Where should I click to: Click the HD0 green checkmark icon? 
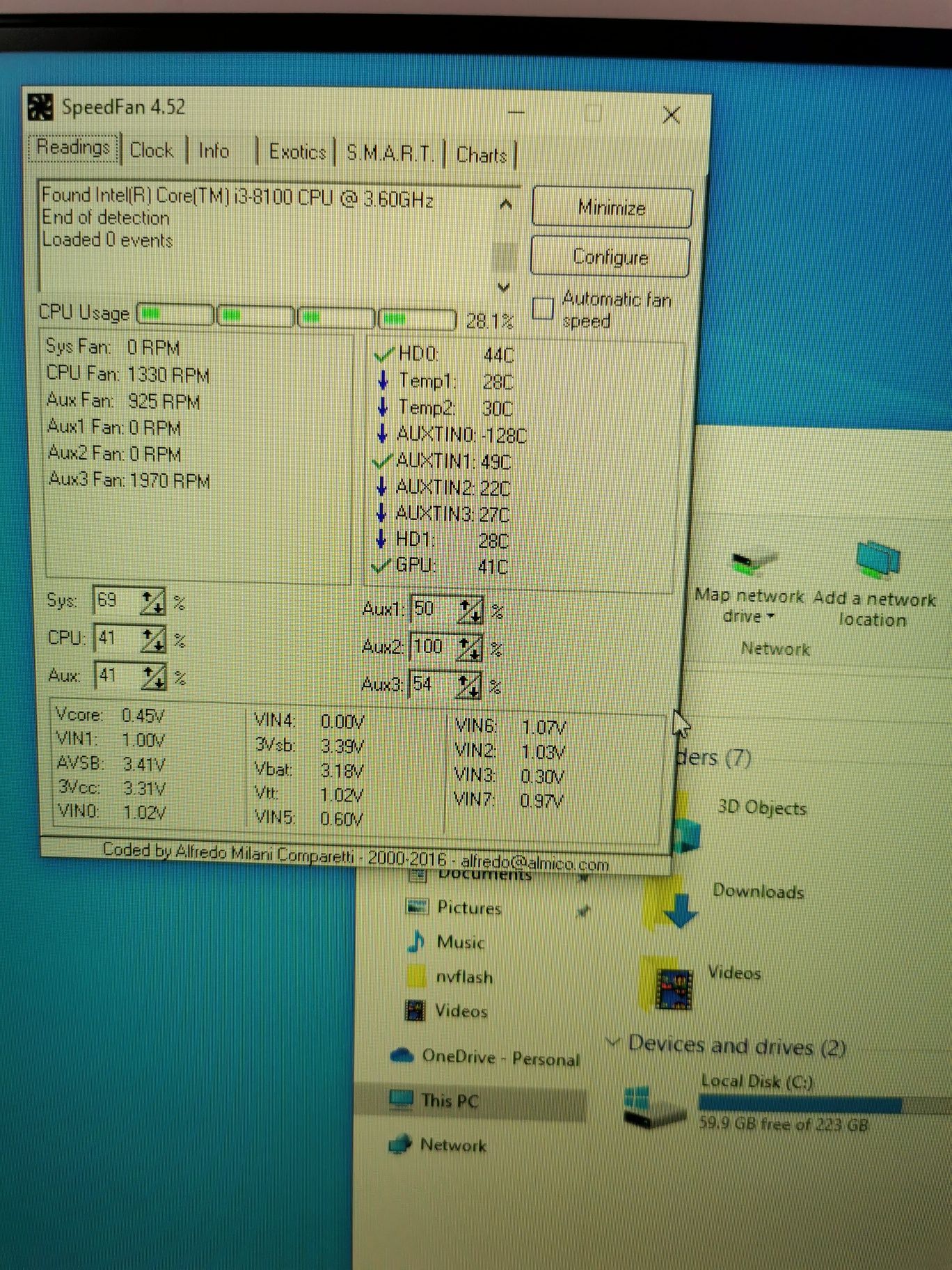(384, 354)
